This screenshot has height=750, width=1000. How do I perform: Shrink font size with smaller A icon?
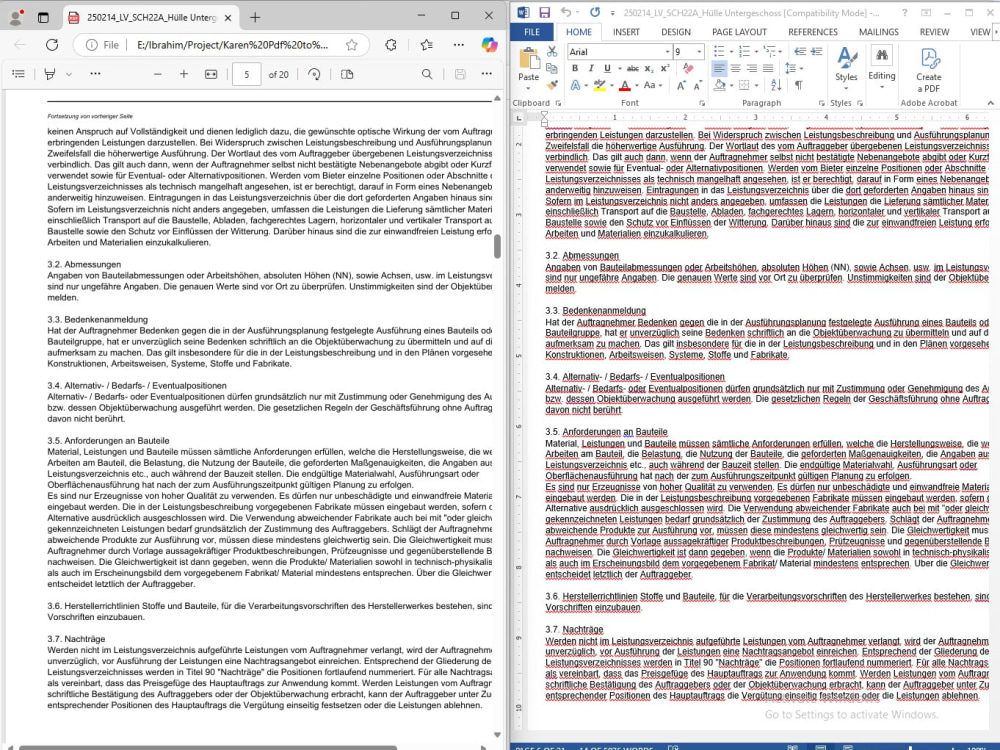tap(698, 85)
